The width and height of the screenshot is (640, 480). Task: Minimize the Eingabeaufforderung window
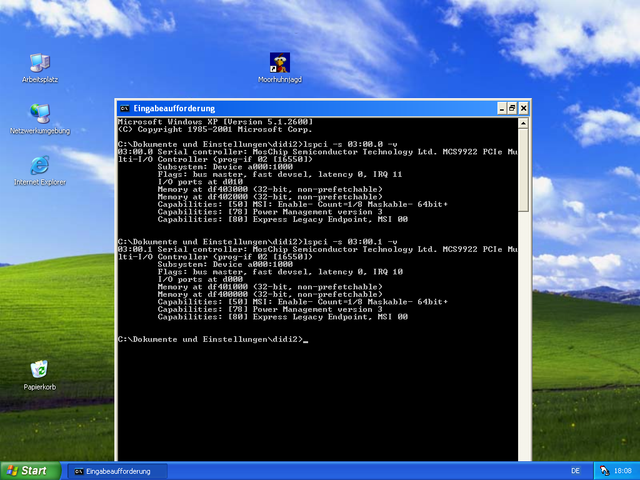(502, 108)
